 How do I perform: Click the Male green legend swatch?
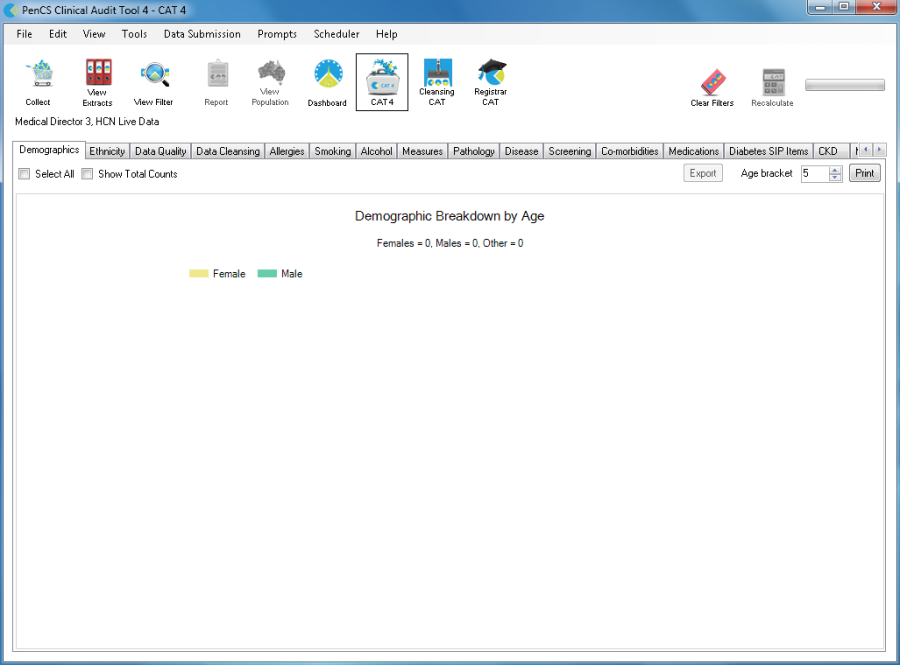(267, 274)
